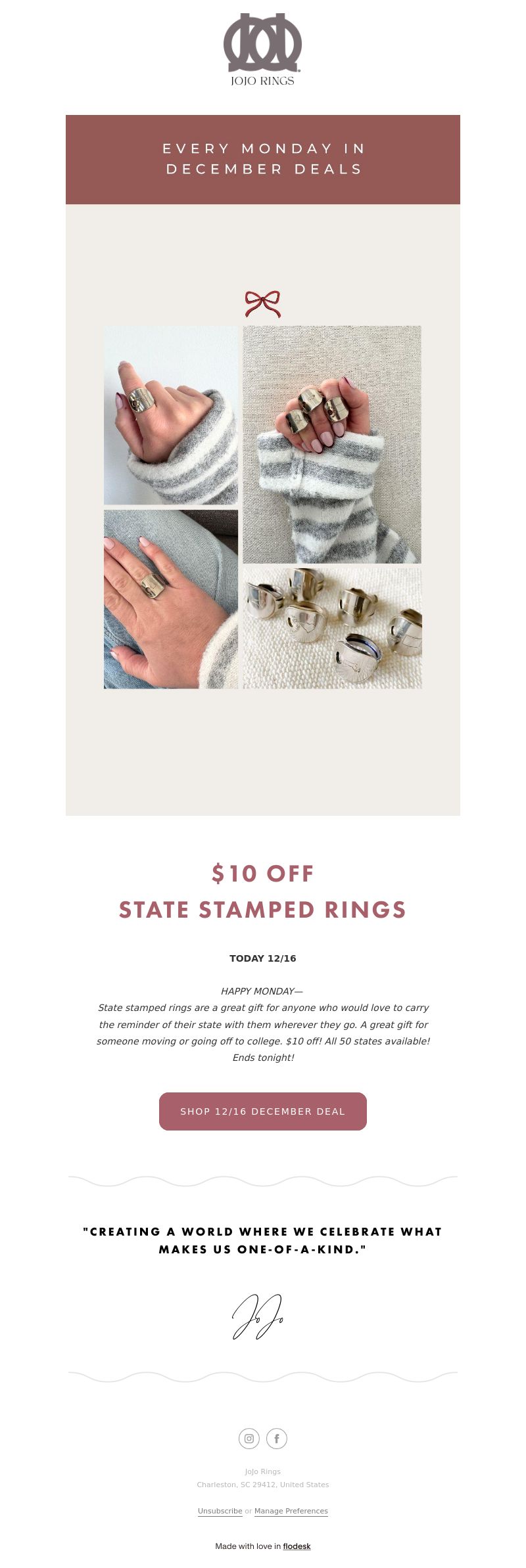The width and height of the screenshot is (526, 1568).
Task: Click the Charleston, SC address line
Action: pos(263,1485)
